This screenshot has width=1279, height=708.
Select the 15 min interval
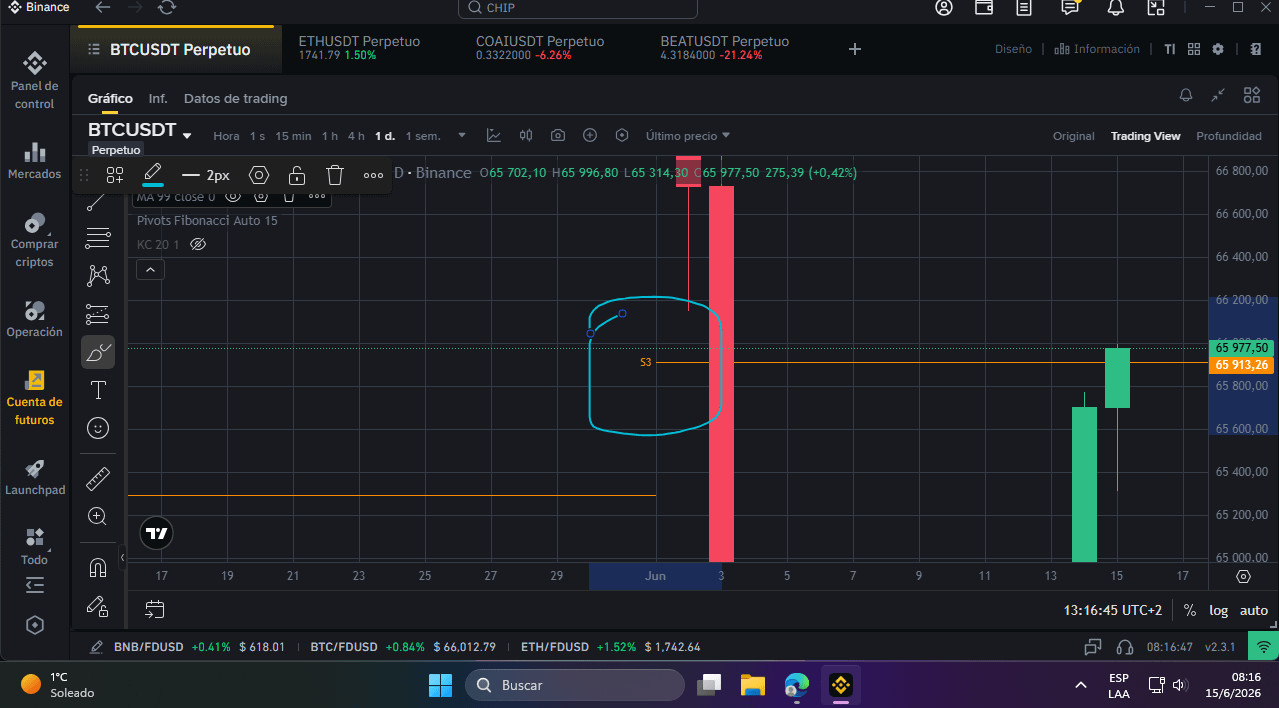coord(293,136)
